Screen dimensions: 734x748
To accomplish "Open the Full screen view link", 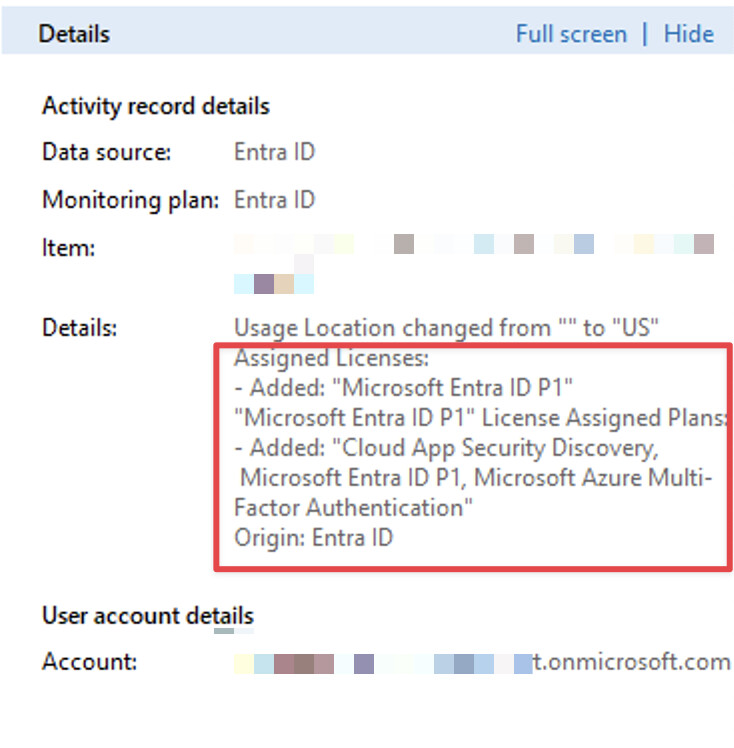I will (570, 34).
